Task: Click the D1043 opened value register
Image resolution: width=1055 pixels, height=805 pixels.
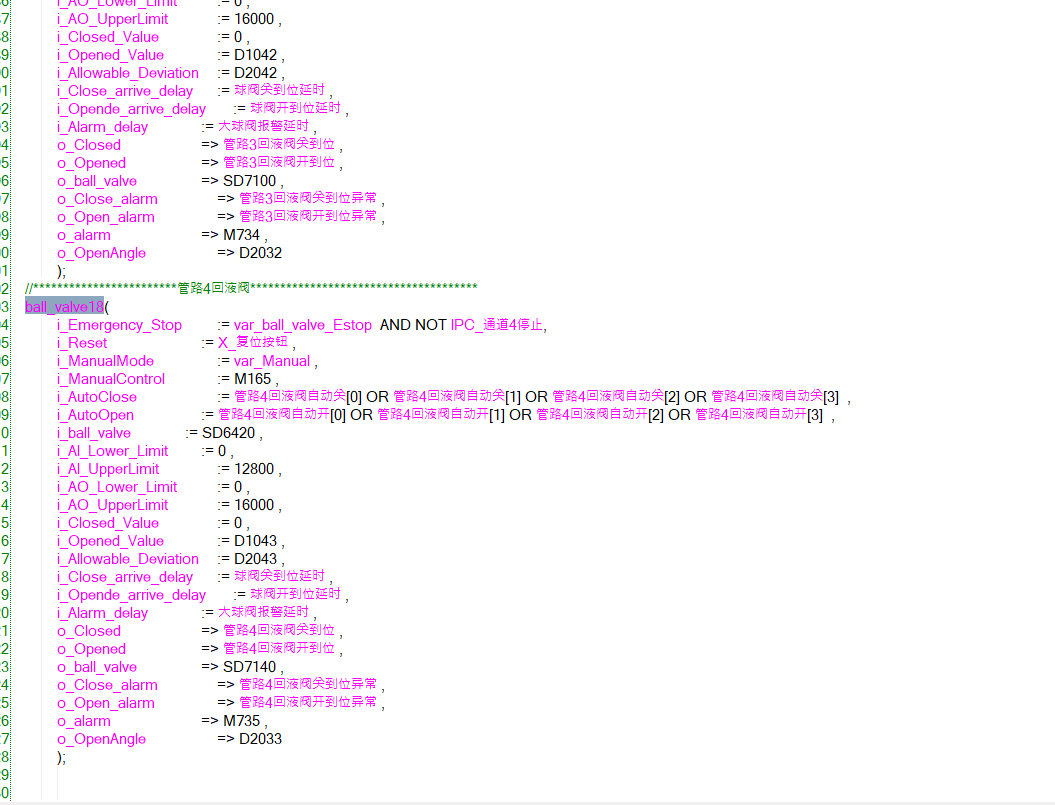Action: [255, 541]
